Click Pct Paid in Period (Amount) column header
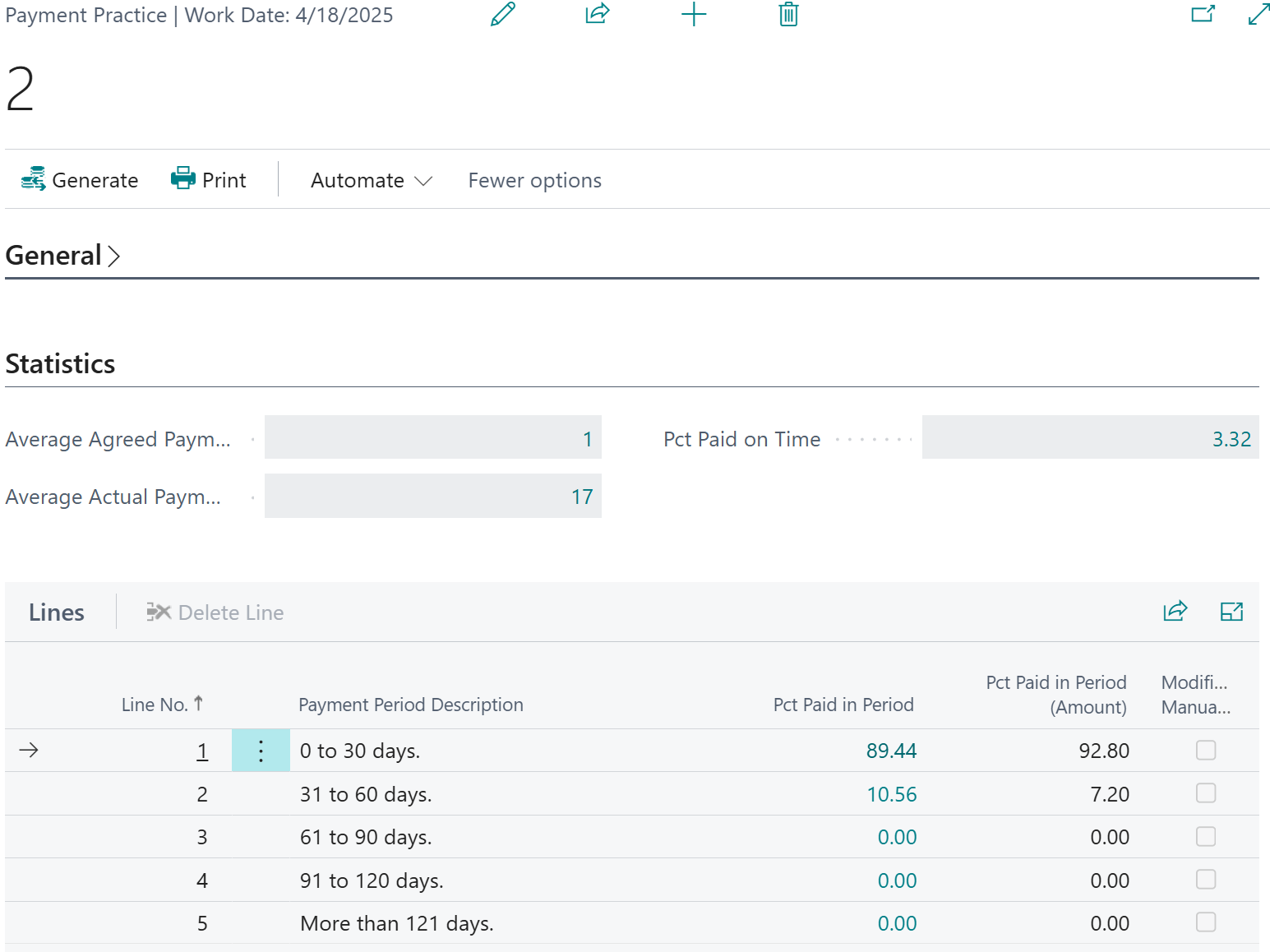This screenshot has width=1270, height=952. point(1056,695)
